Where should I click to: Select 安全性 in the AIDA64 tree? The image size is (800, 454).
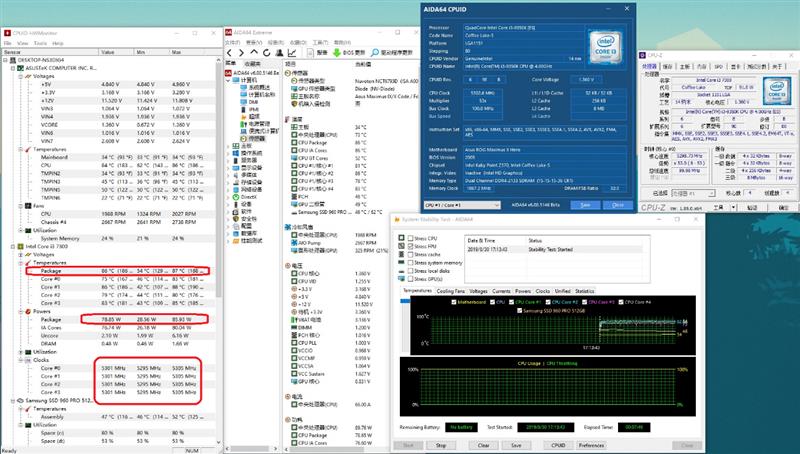(x=244, y=218)
